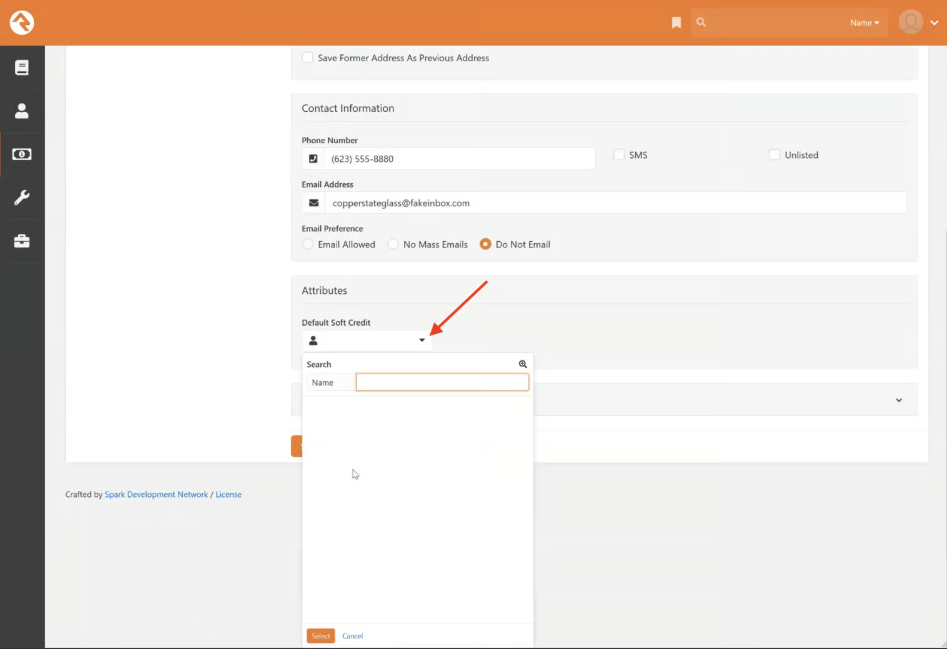Select the Email Allowed radio option

click(x=308, y=244)
